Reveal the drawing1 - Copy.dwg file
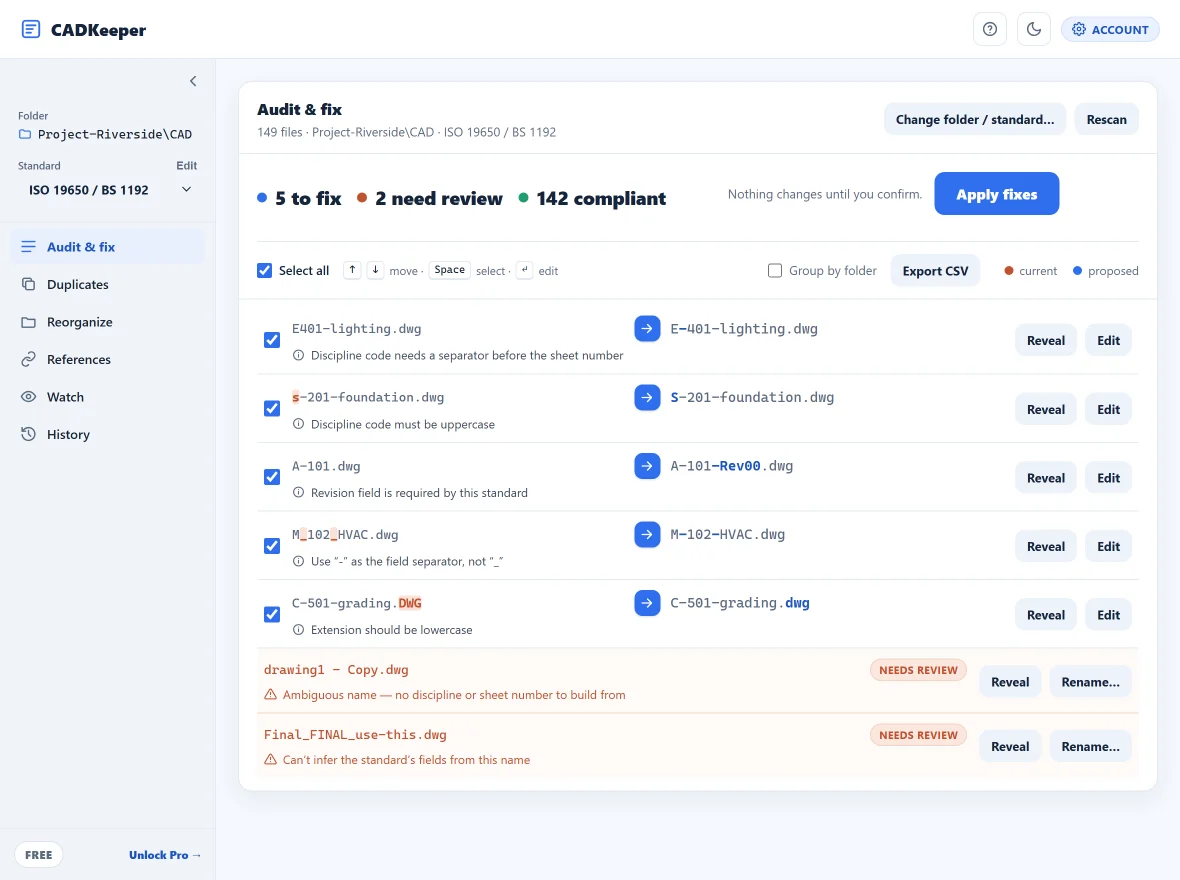The width and height of the screenshot is (1180, 880). click(1010, 682)
